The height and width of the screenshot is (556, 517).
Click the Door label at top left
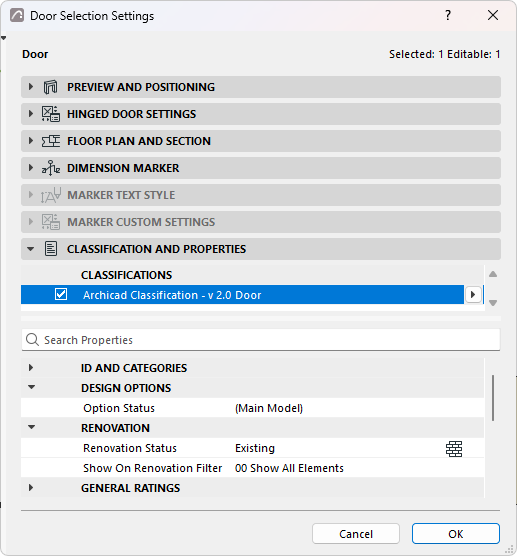35,54
